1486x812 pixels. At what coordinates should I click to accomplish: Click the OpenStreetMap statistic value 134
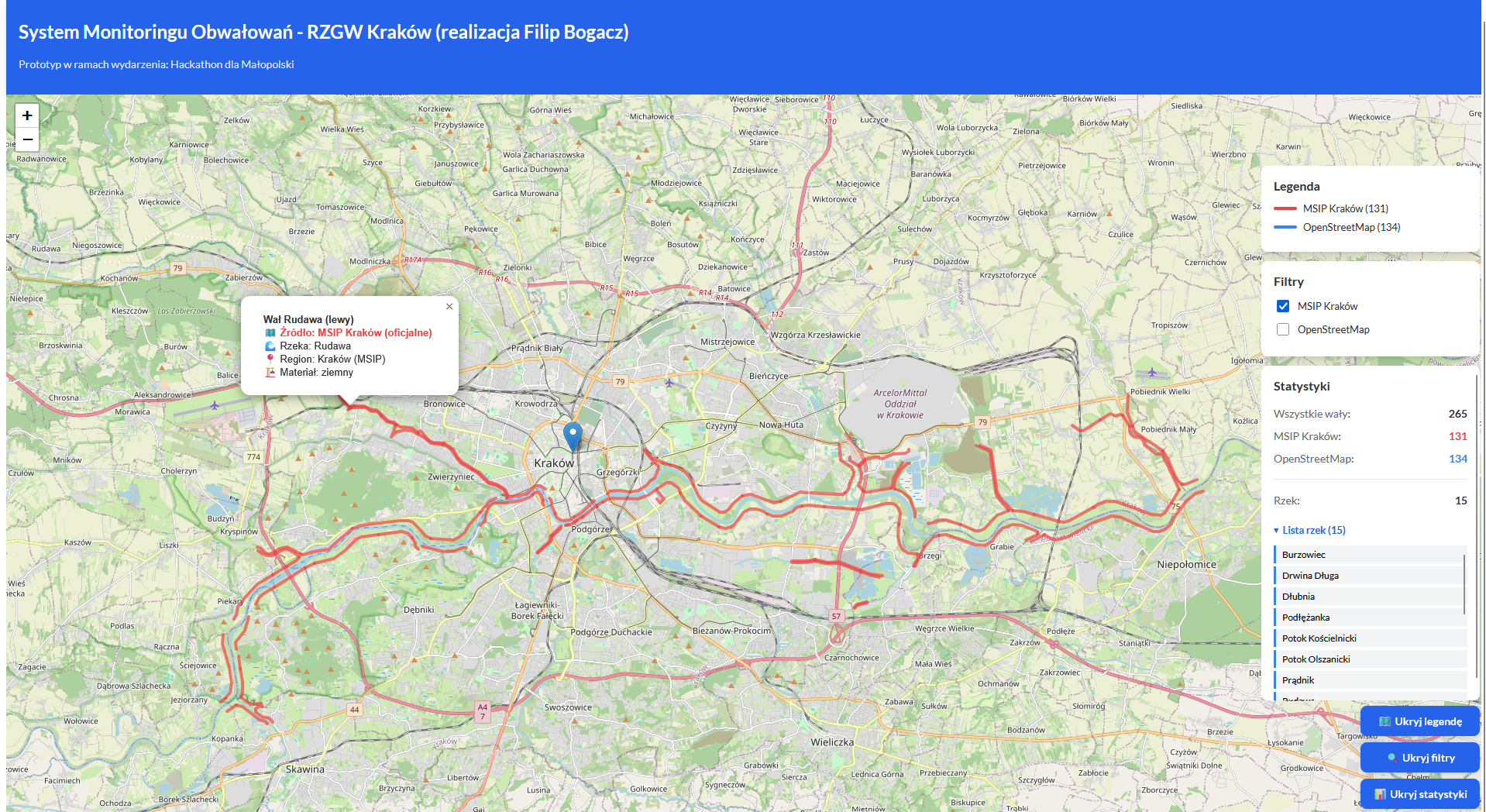(x=1458, y=459)
